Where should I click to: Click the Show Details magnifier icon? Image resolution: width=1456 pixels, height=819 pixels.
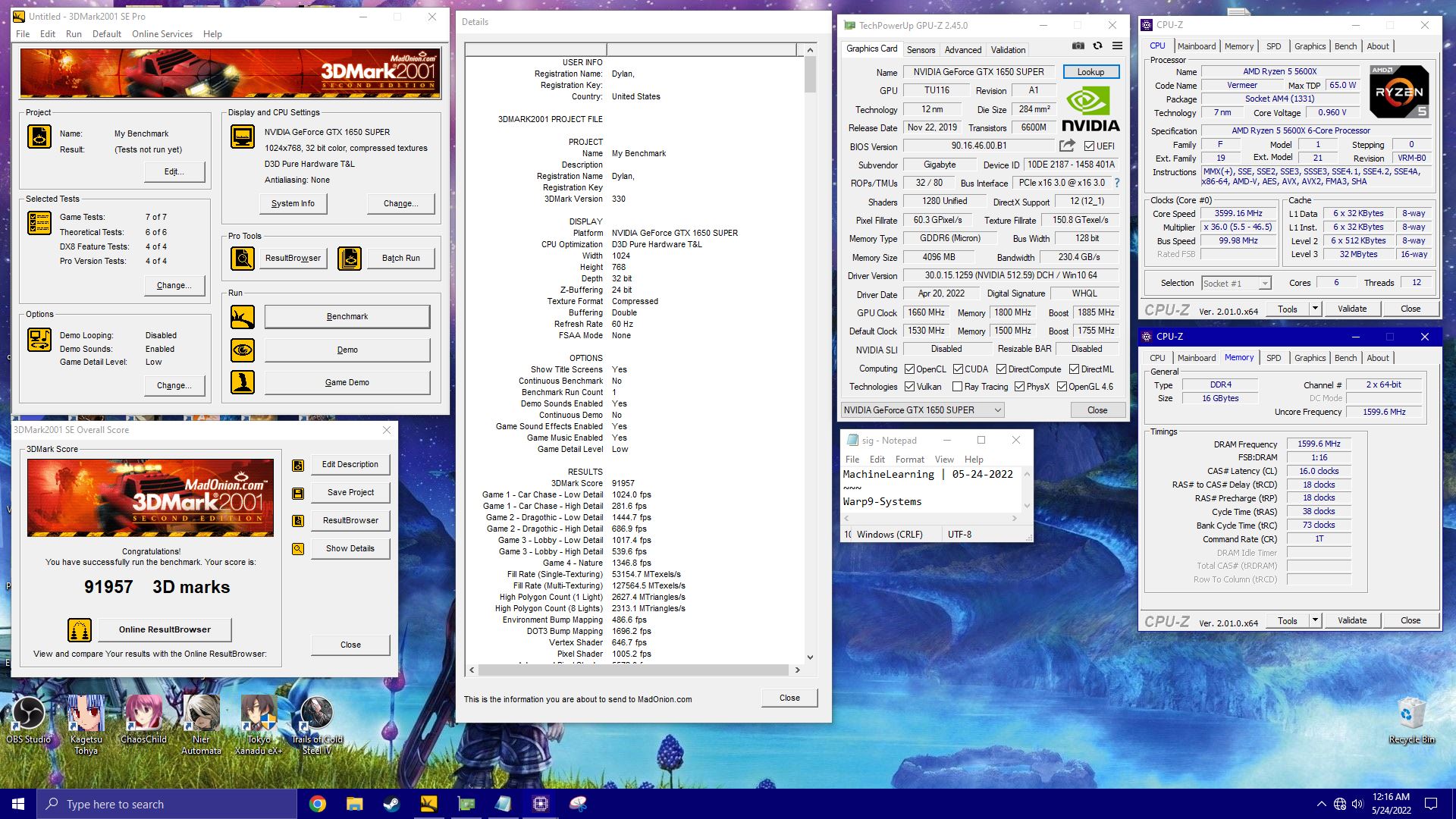(298, 549)
